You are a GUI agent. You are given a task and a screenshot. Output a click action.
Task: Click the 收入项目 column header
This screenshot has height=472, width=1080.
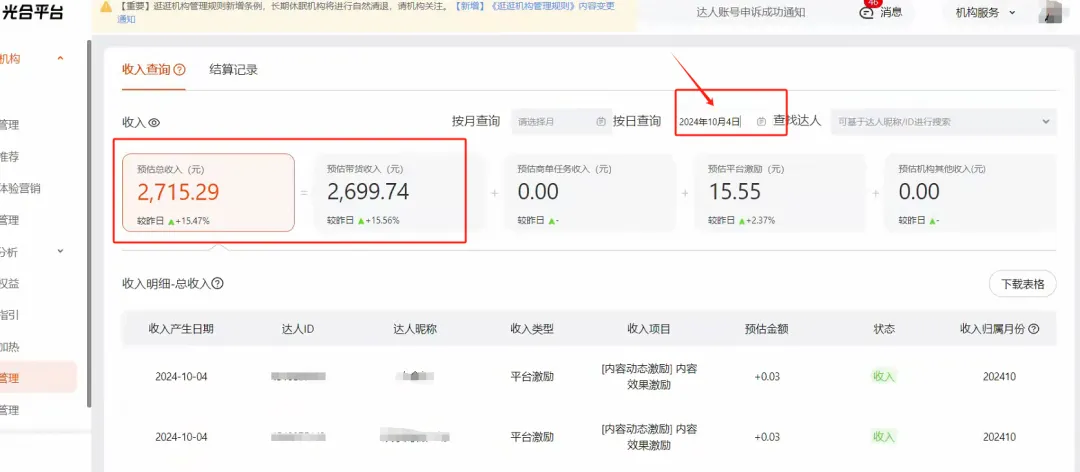click(x=649, y=329)
